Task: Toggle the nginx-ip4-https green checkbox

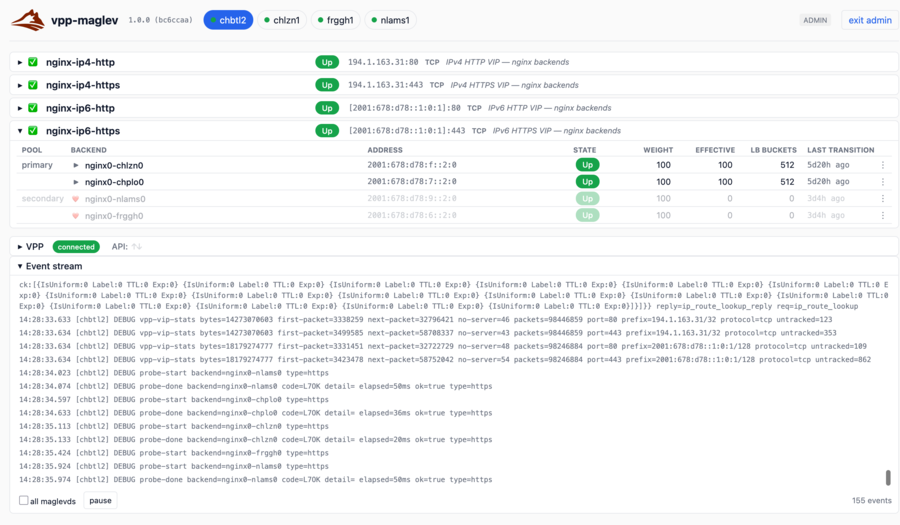Action: [x=33, y=85]
